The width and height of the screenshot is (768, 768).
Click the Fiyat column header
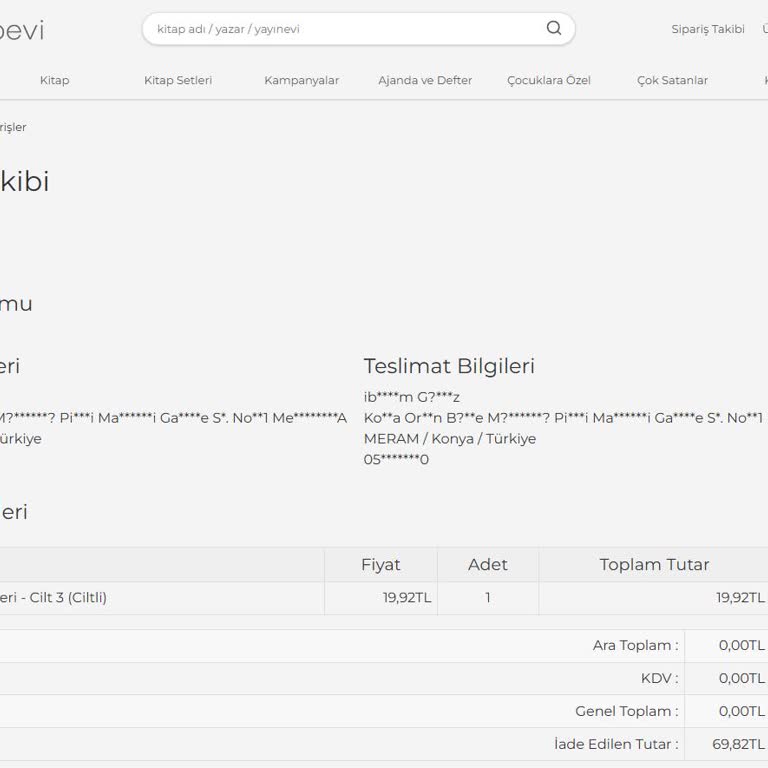380,564
